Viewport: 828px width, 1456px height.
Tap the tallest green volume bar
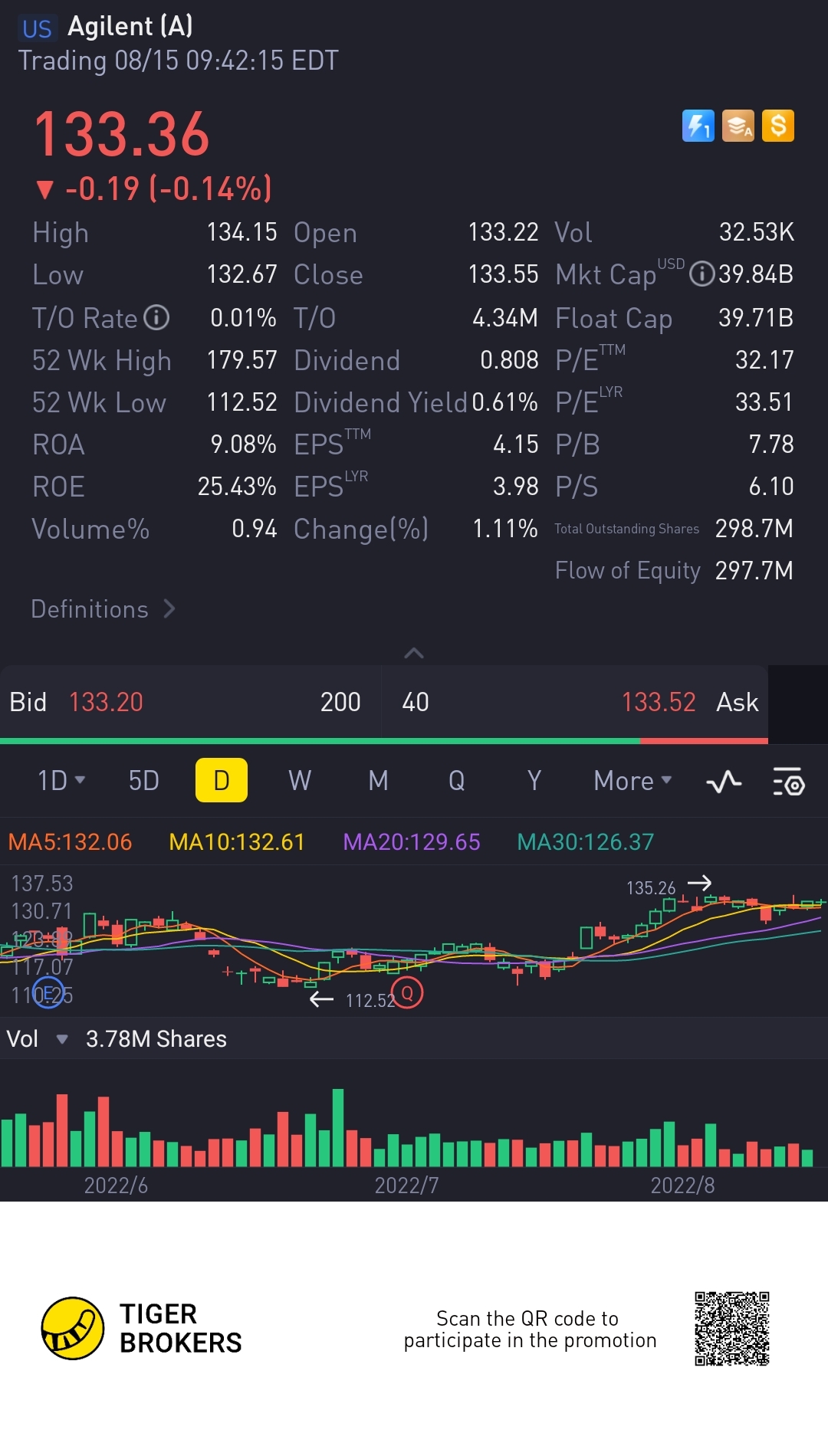pyautogui.click(x=338, y=1127)
